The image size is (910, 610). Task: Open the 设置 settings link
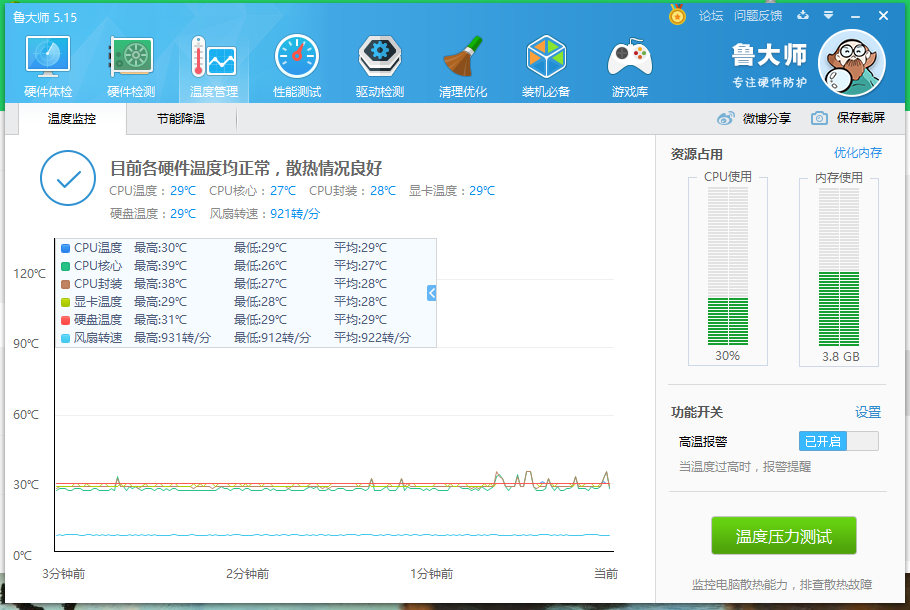coord(868,412)
